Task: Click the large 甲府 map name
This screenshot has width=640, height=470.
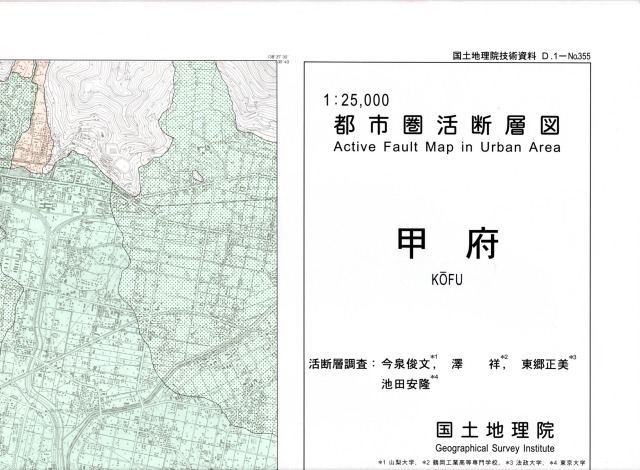Action: pos(448,244)
